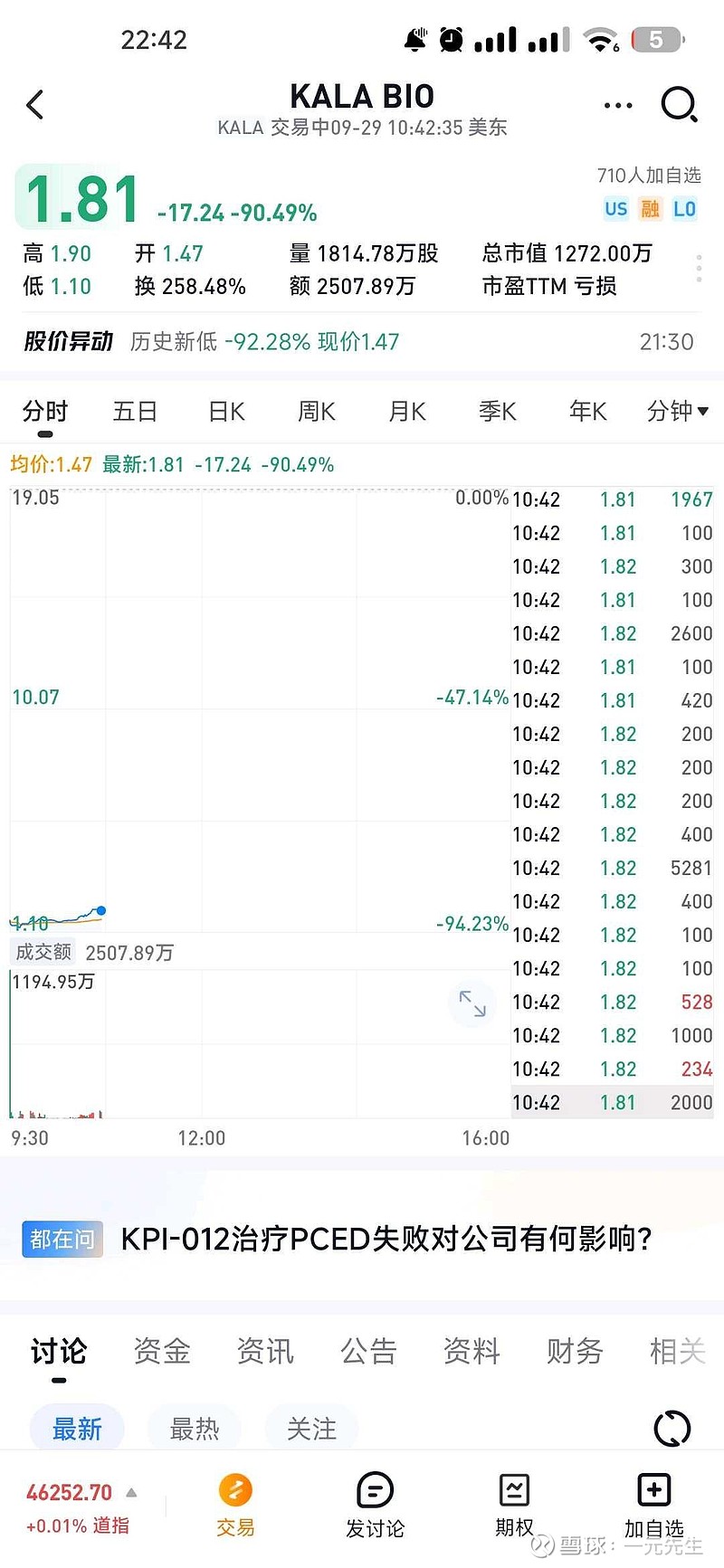Tap the back arrow icon
Screen dimensions: 724x1568
click(35, 105)
